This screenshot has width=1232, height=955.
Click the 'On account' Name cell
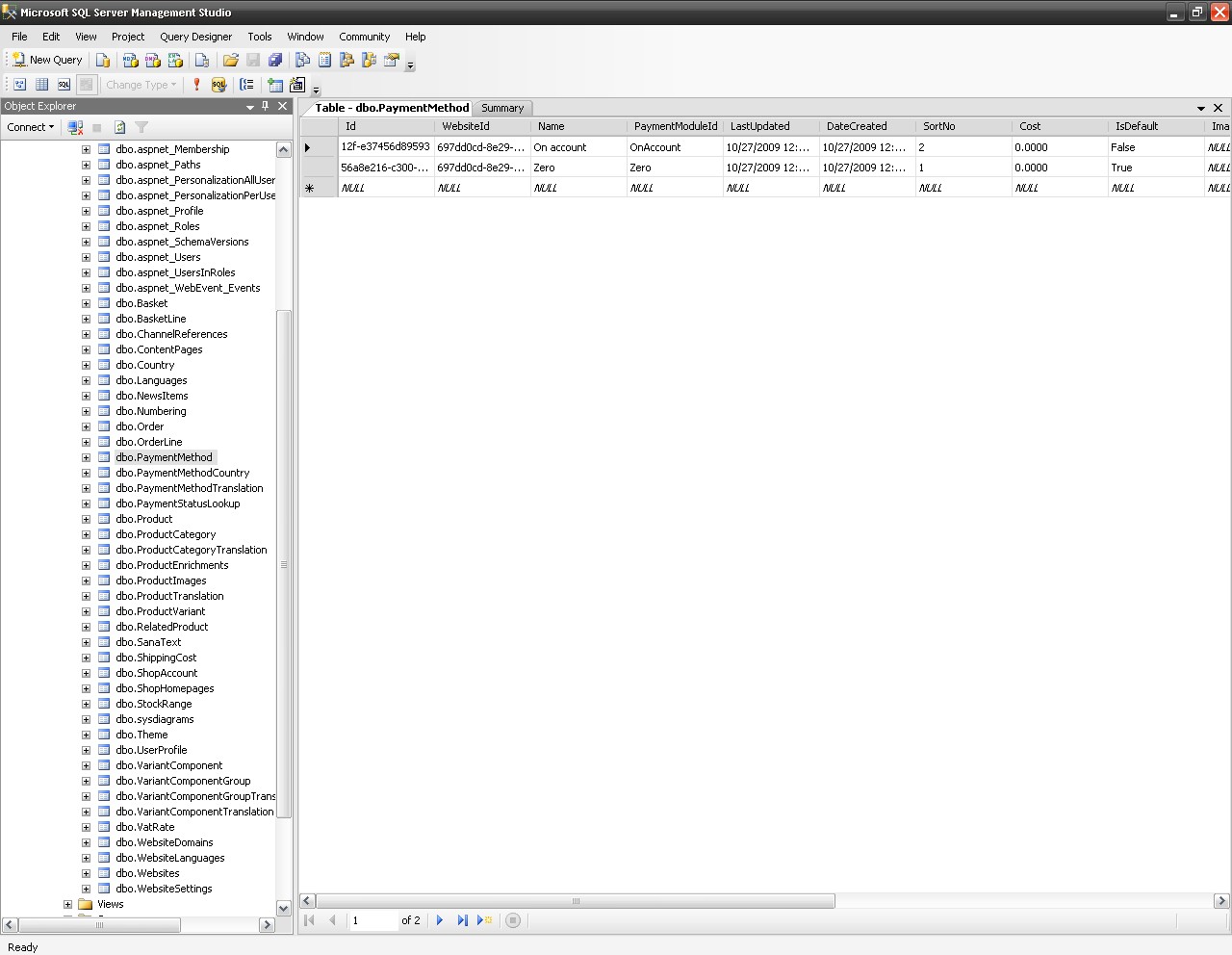(x=578, y=147)
